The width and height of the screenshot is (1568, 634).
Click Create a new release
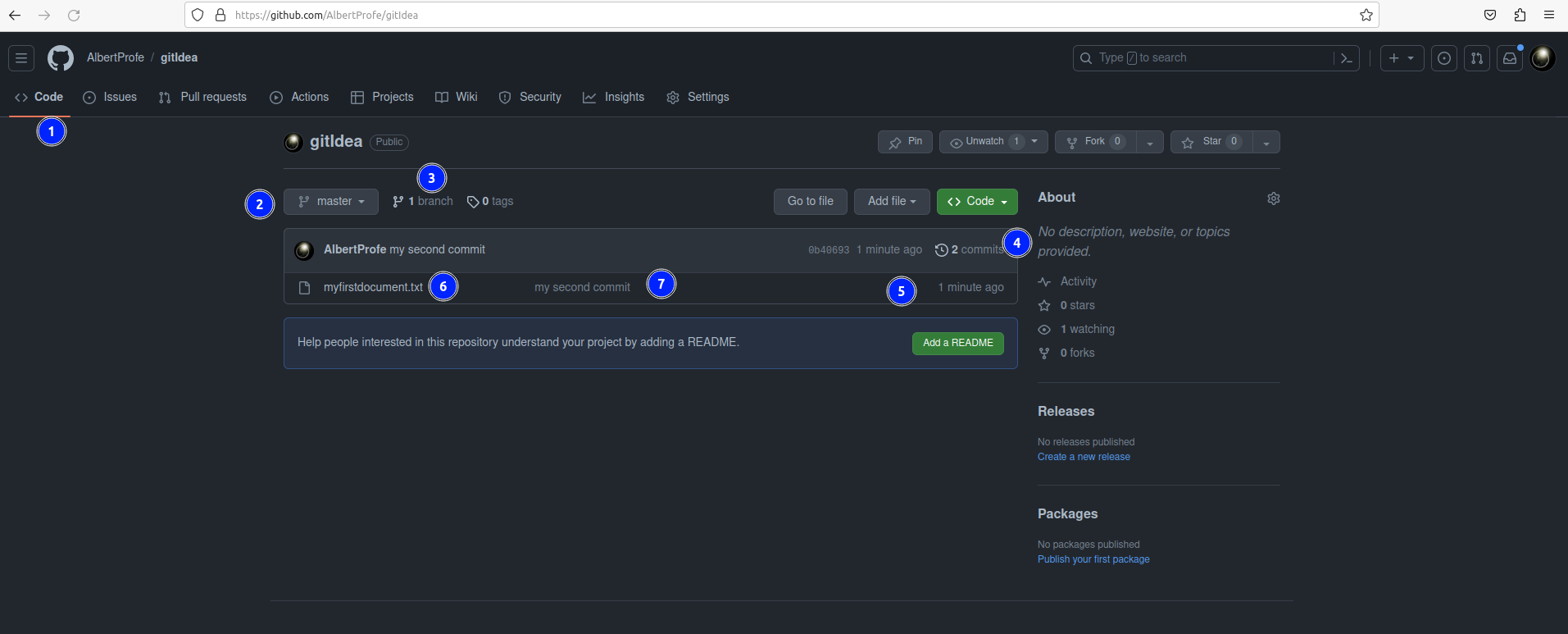coord(1084,457)
